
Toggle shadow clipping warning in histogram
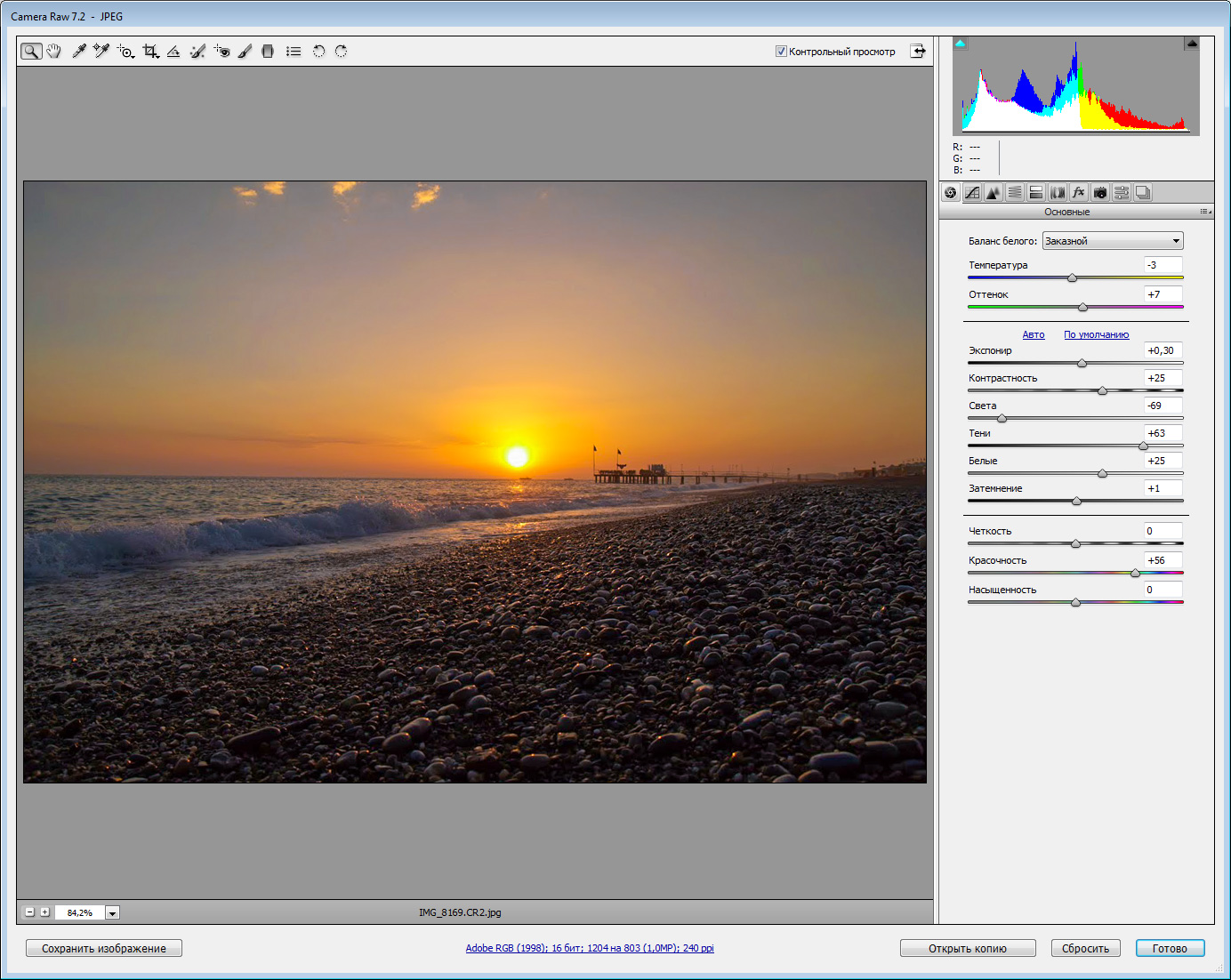(x=960, y=43)
